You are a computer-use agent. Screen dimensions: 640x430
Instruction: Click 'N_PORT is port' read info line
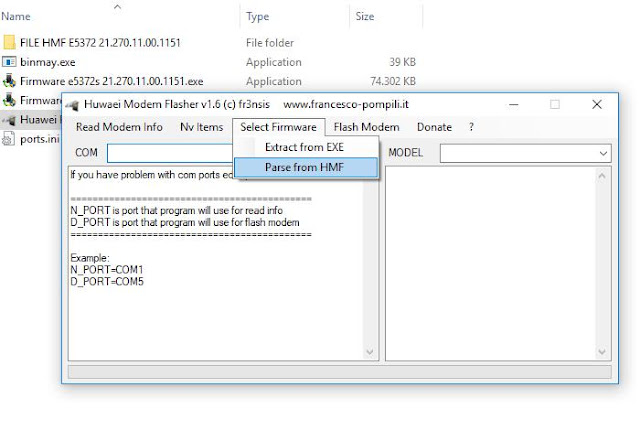[176, 211]
